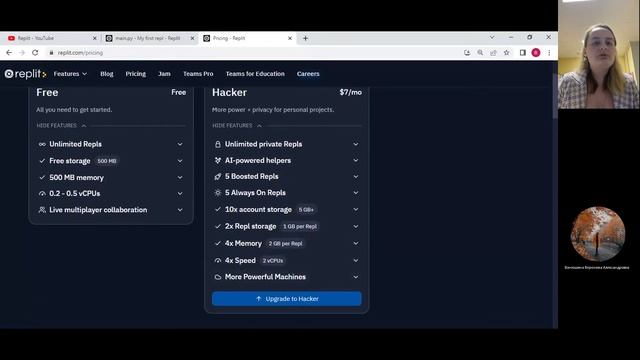The width and height of the screenshot is (640, 360).
Task: Expand the More Powerful Machines chevron
Action: click(x=356, y=277)
